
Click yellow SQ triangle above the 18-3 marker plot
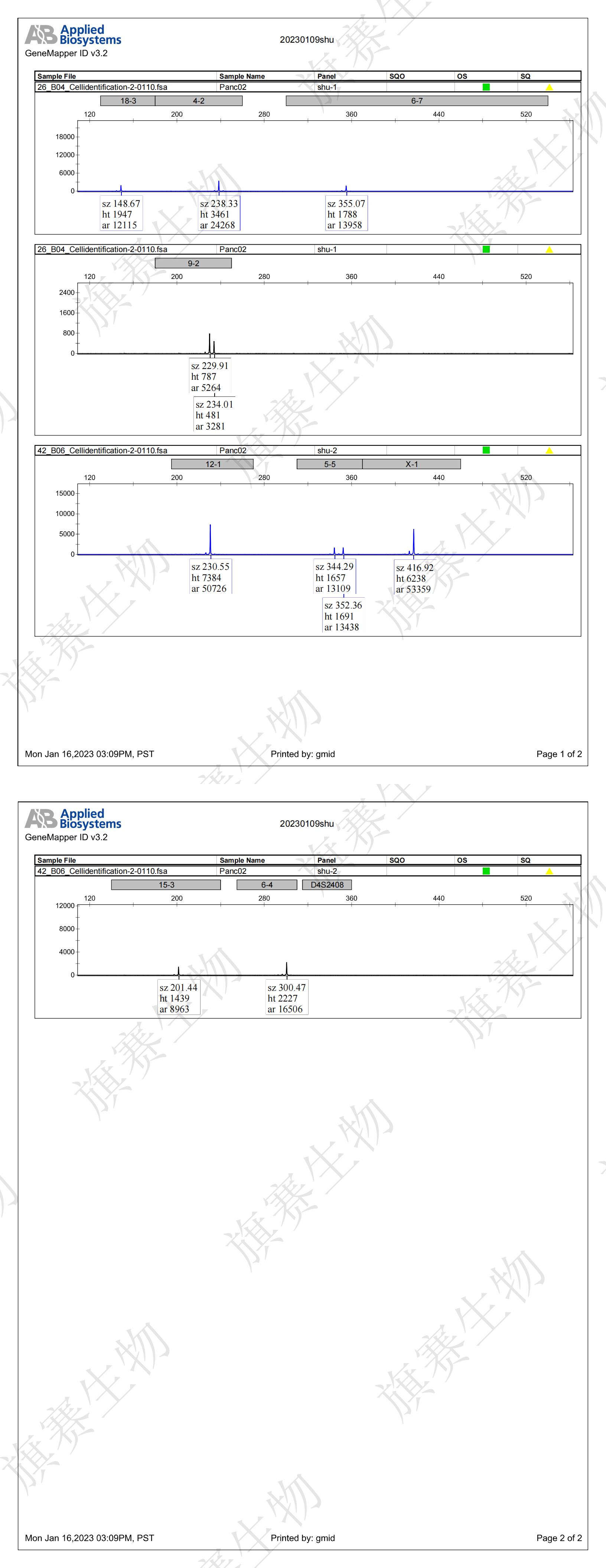(x=549, y=87)
